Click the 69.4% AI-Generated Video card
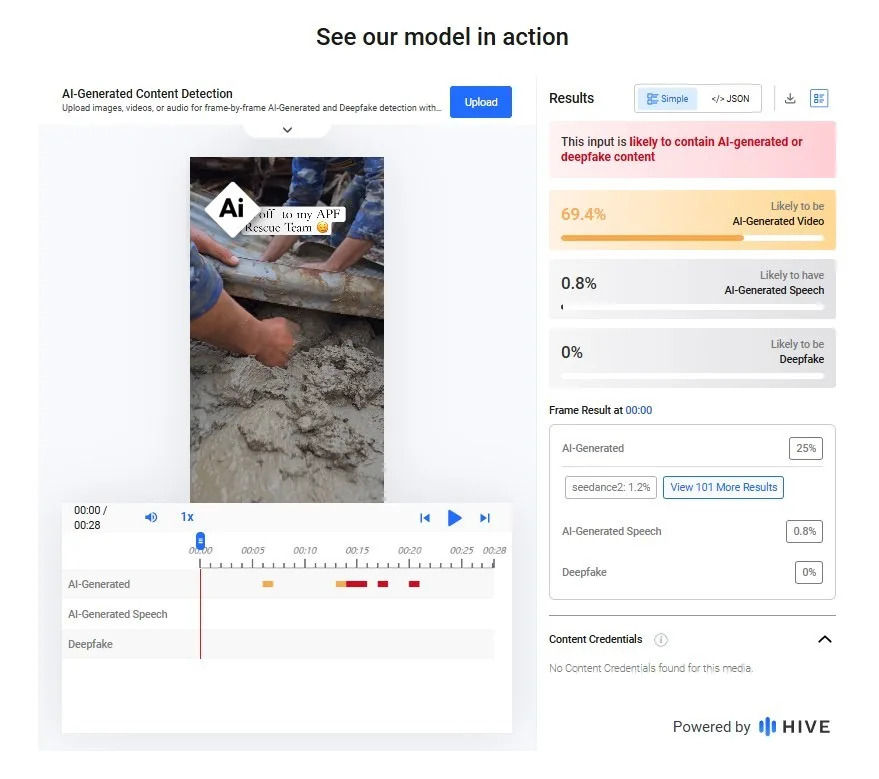 click(x=692, y=220)
